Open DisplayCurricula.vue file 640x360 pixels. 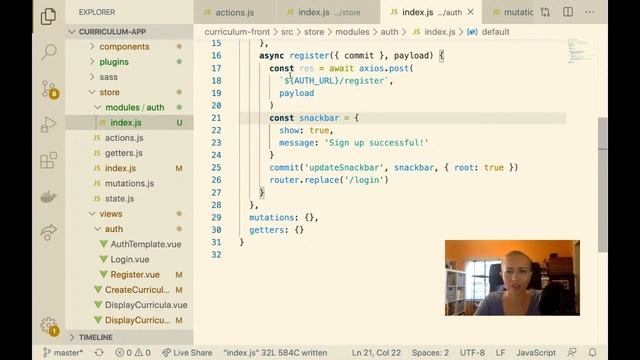[129, 305]
